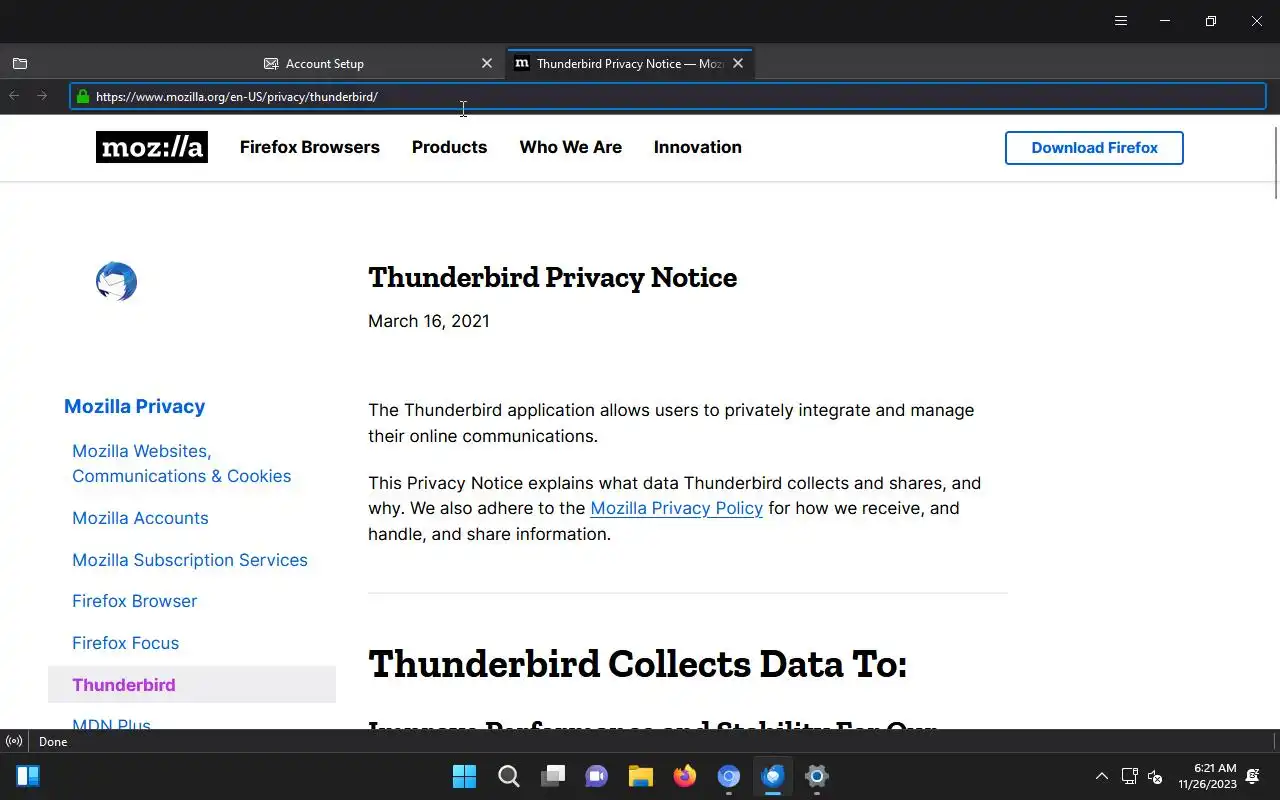Open the Thunderbird app menu hamburger icon
The height and width of the screenshot is (800, 1280).
pos(1121,21)
